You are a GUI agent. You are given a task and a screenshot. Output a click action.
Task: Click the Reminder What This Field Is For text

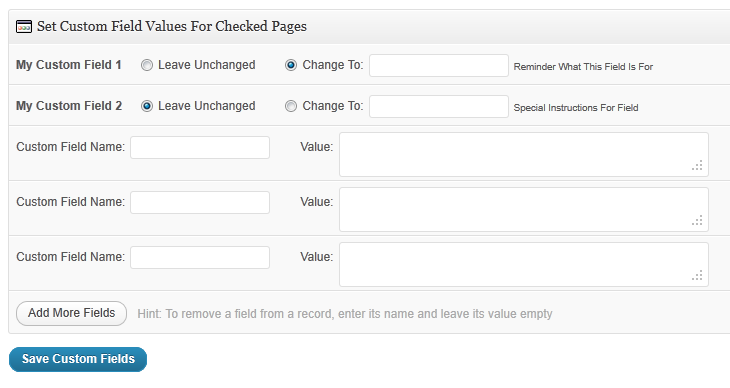click(583, 67)
